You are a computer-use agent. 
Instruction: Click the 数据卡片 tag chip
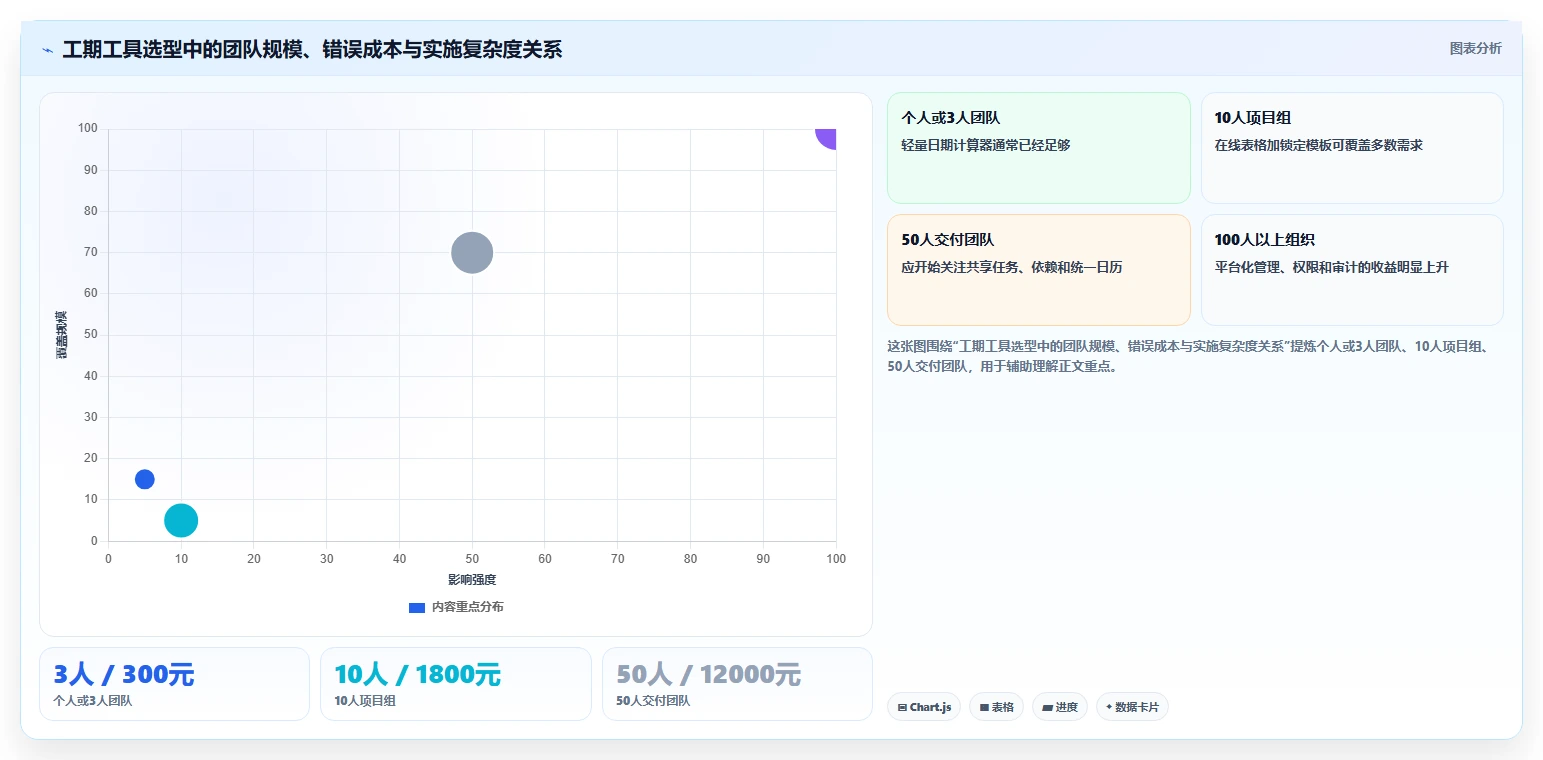pos(1132,707)
